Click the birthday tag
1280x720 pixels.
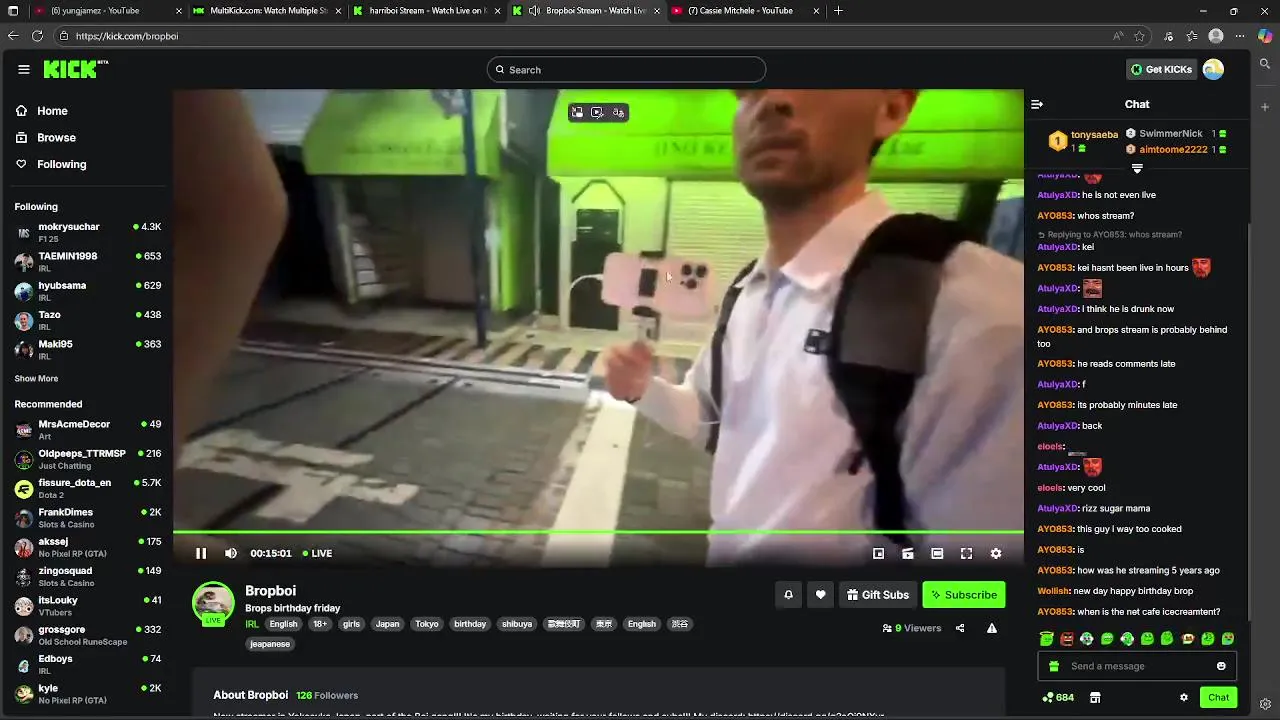(x=470, y=624)
